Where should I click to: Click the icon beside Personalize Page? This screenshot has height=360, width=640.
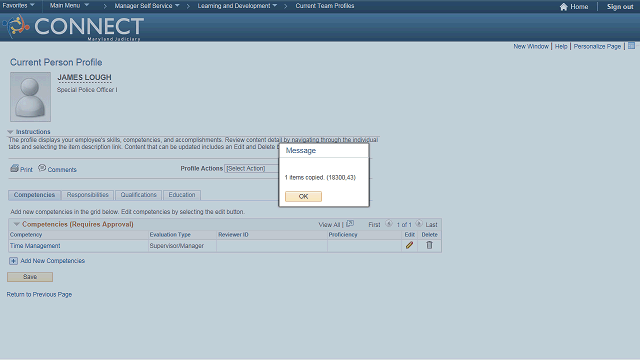631,46
